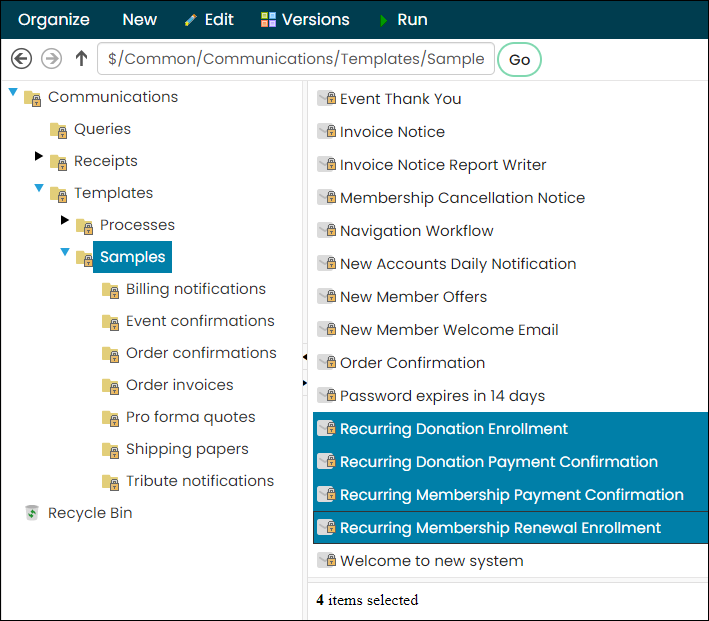The image size is (709, 621).
Task: Click Edit in the toolbar
Action: click(209, 20)
